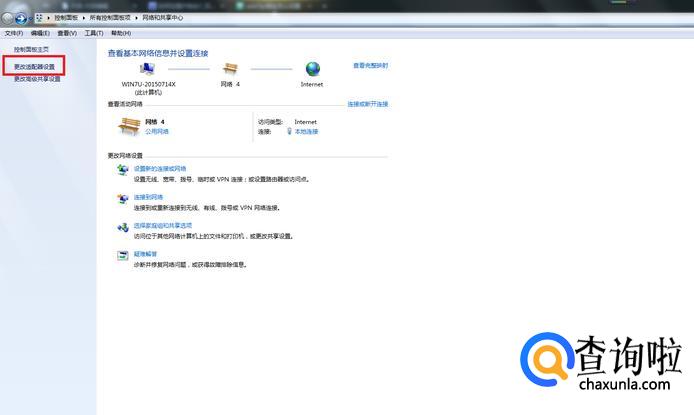Screen dimensions: 694x415
Task: Open 更改适配器设置 in the left sidebar
Action: (x=34, y=66)
